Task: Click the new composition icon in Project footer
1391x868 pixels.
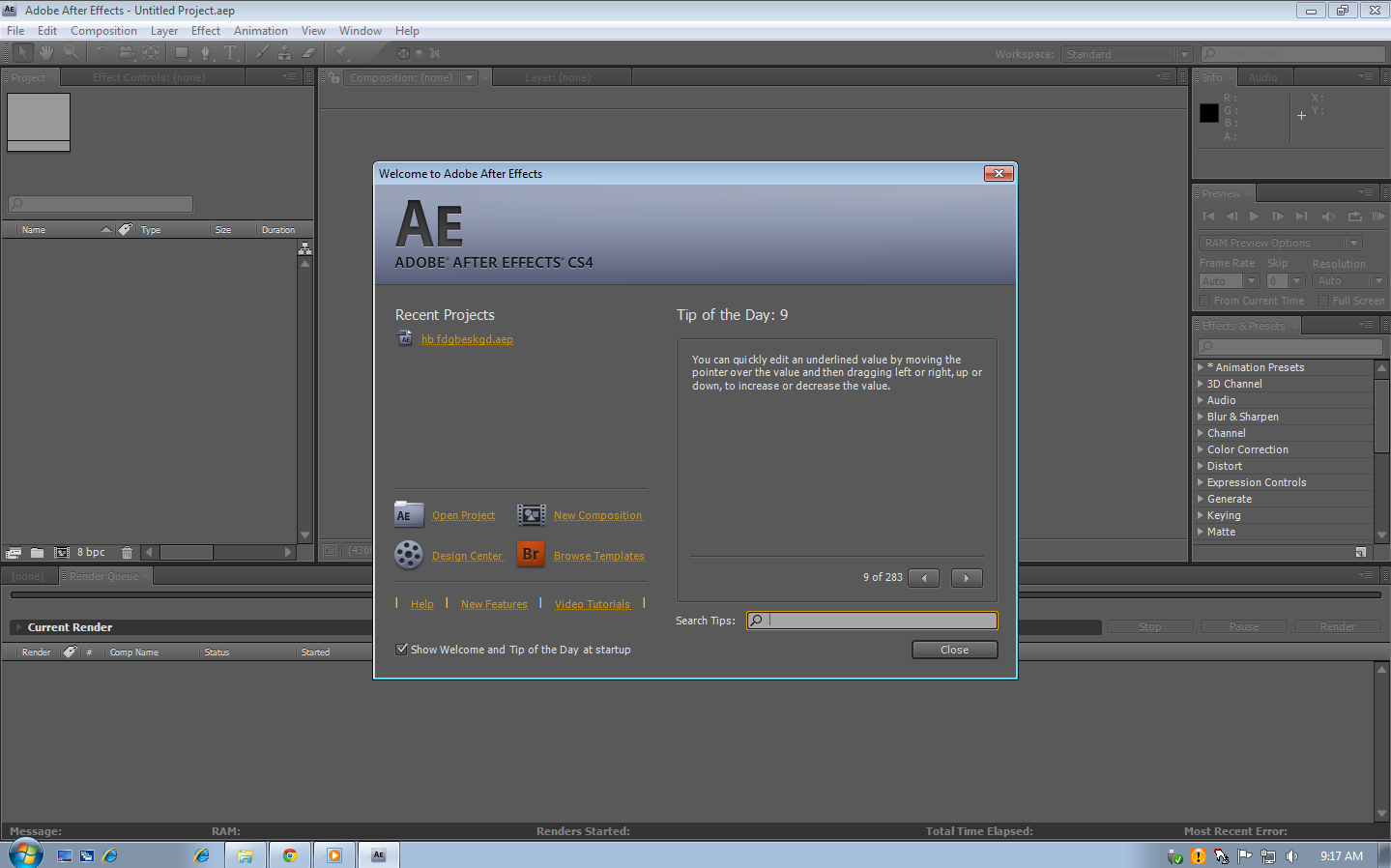Action: coord(62,553)
